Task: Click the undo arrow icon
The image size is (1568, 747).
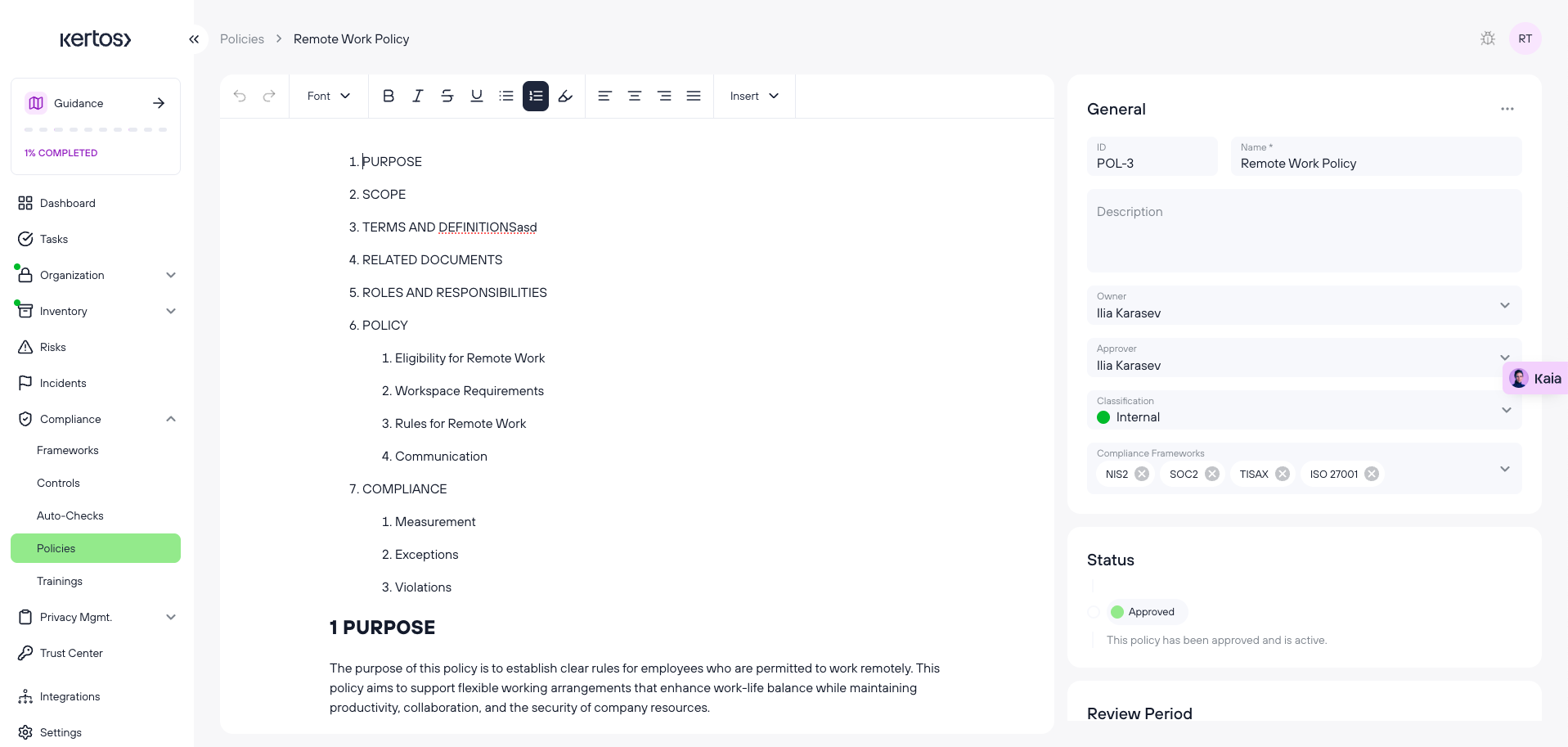Action: click(x=240, y=96)
